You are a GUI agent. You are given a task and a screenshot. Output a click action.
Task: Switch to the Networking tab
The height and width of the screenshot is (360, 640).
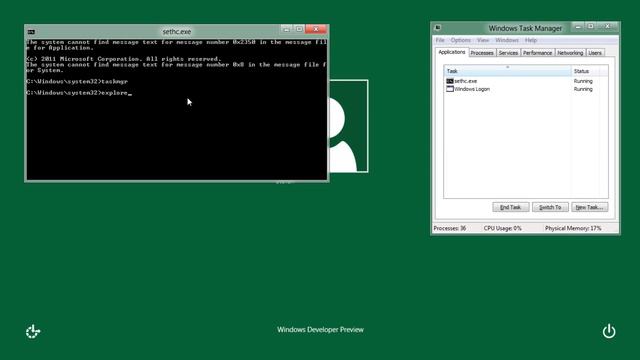tap(570, 53)
